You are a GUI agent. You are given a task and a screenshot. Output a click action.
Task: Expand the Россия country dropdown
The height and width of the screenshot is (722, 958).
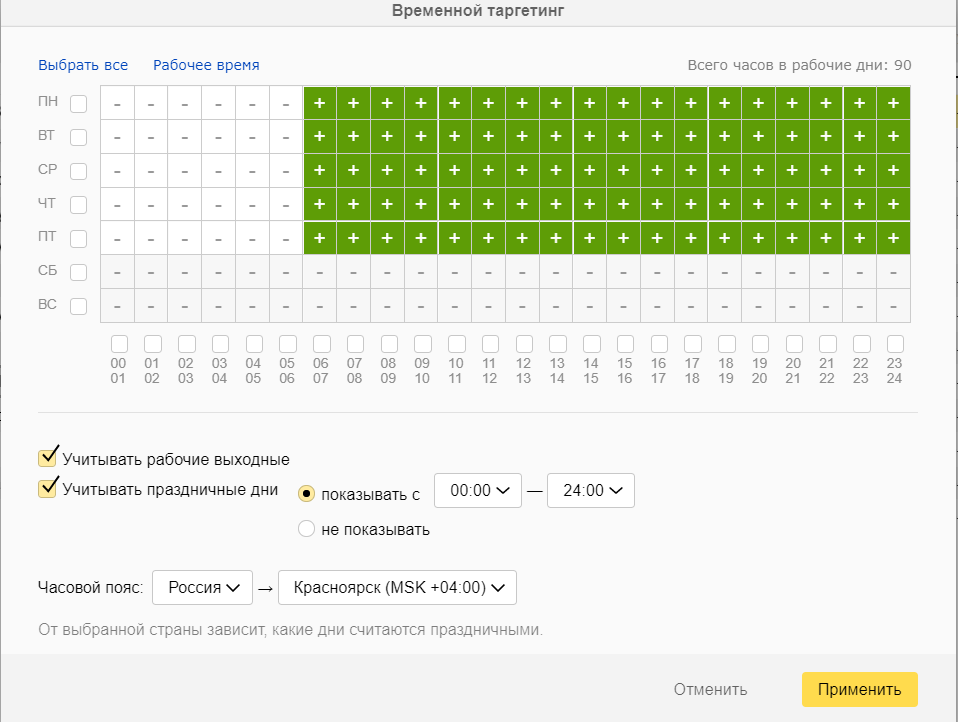(x=202, y=588)
